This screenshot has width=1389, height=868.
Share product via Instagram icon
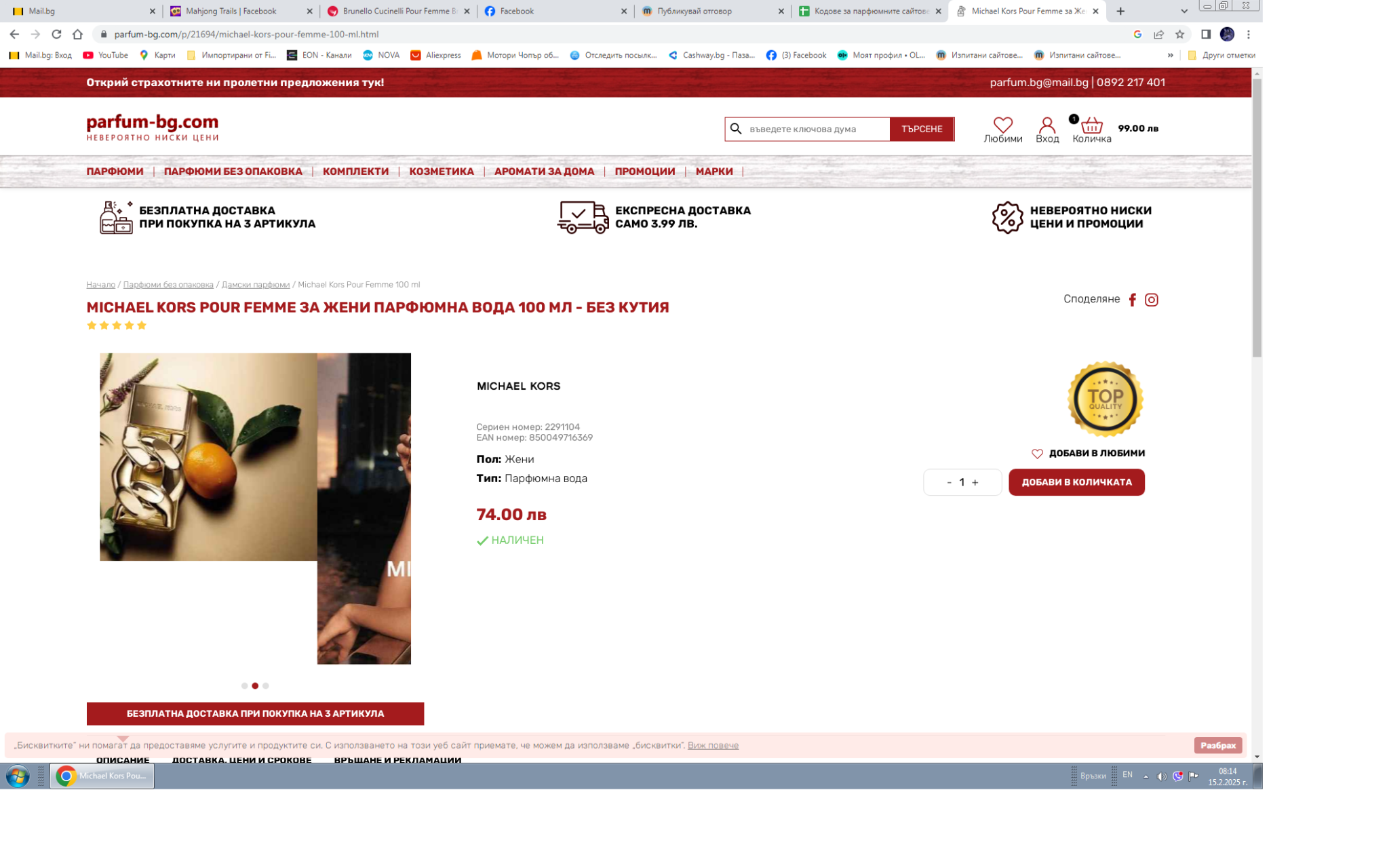click(x=1151, y=300)
